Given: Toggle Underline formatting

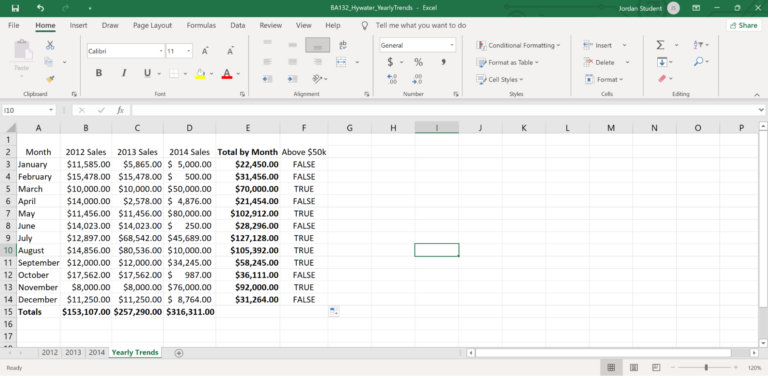Looking at the screenshot, I should pos(147,73).
